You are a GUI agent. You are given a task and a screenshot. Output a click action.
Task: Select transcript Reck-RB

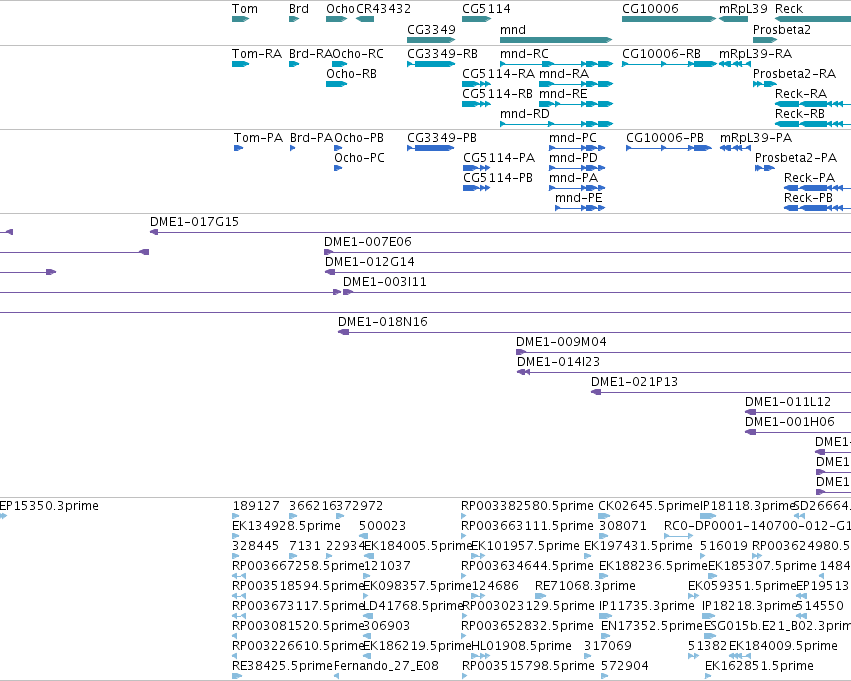[813, 124]
